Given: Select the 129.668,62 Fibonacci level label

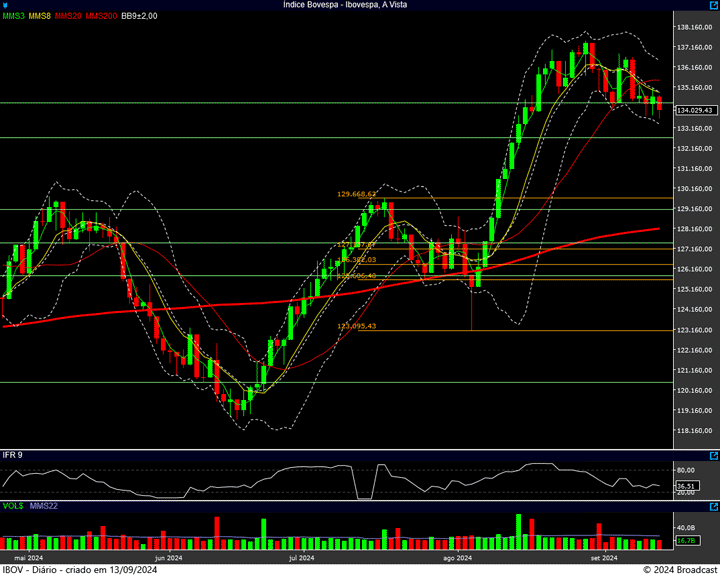Looking at the screenshot, I should 357,194.
